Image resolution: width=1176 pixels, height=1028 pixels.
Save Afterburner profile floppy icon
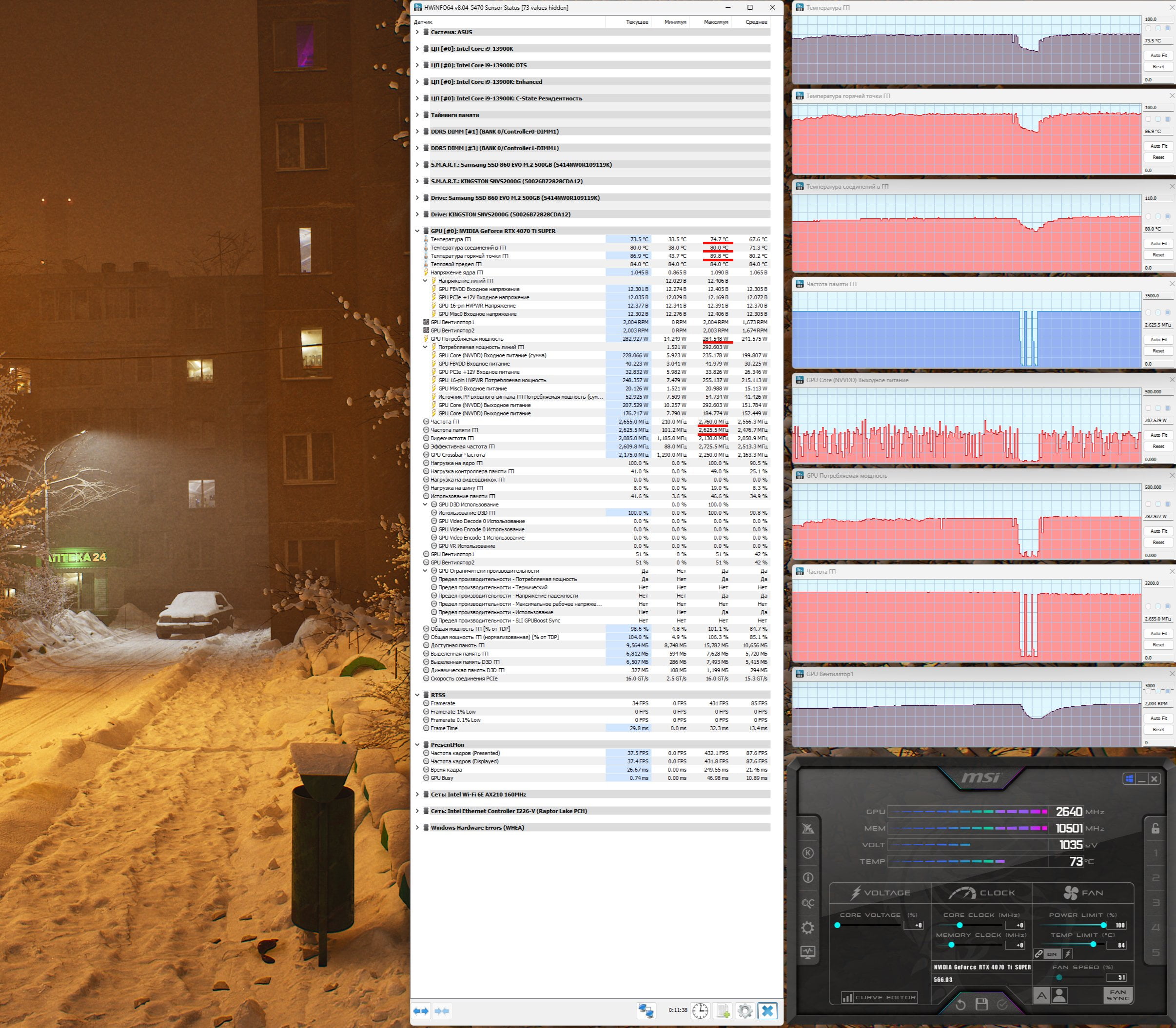pyautogui.click(x=981, y=1004)
